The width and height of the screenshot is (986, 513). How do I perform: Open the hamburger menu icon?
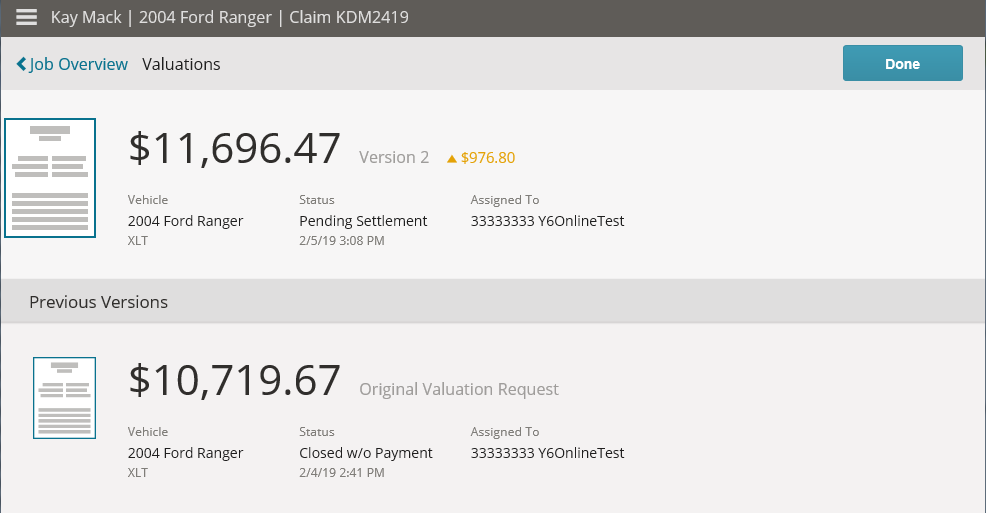(x=26, y=17)
